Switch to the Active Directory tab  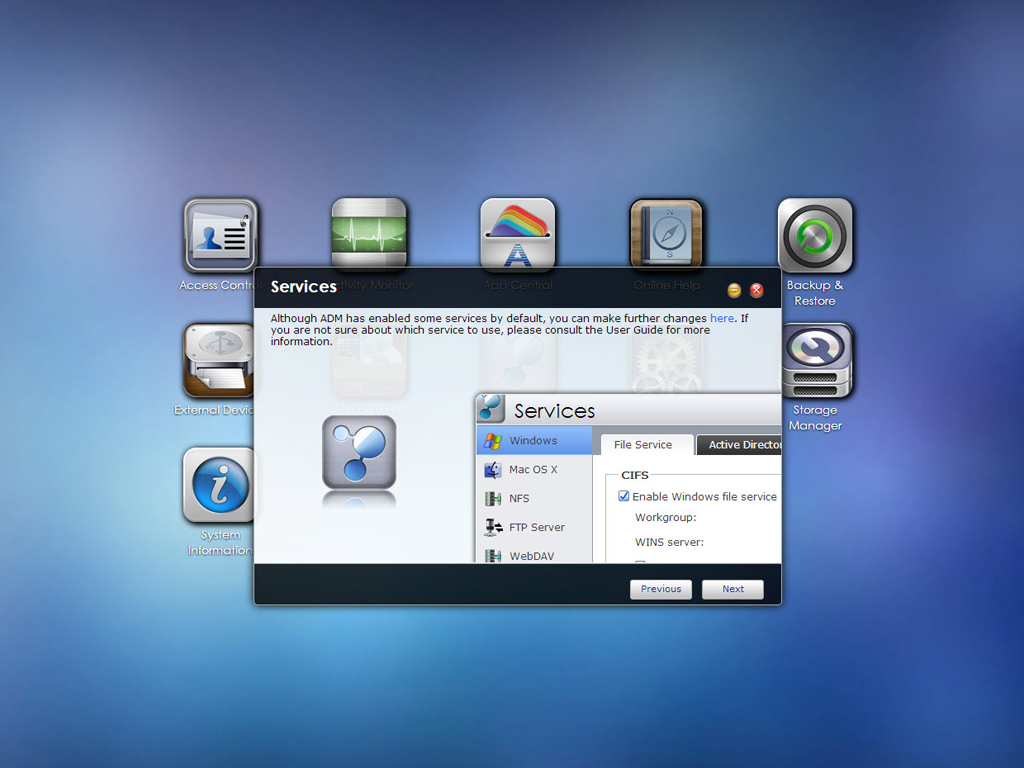739,445
